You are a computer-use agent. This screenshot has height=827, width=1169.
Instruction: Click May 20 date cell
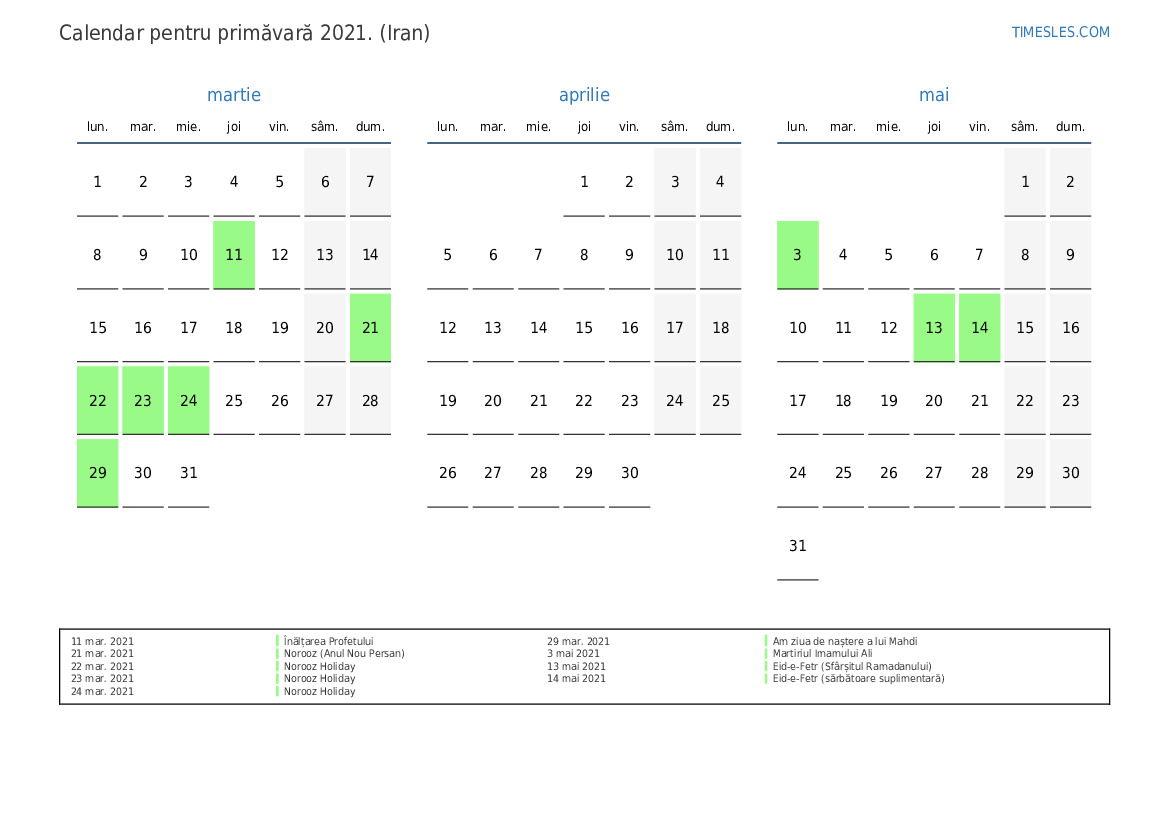pos(934,400)
